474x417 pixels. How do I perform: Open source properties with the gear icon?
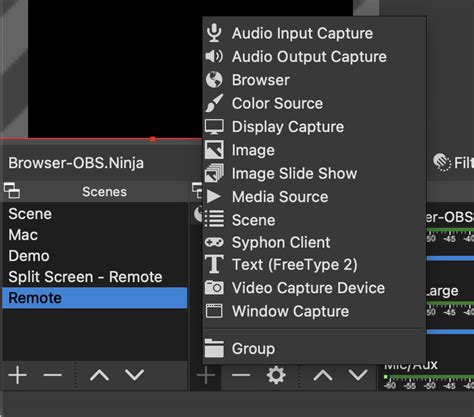276,375
